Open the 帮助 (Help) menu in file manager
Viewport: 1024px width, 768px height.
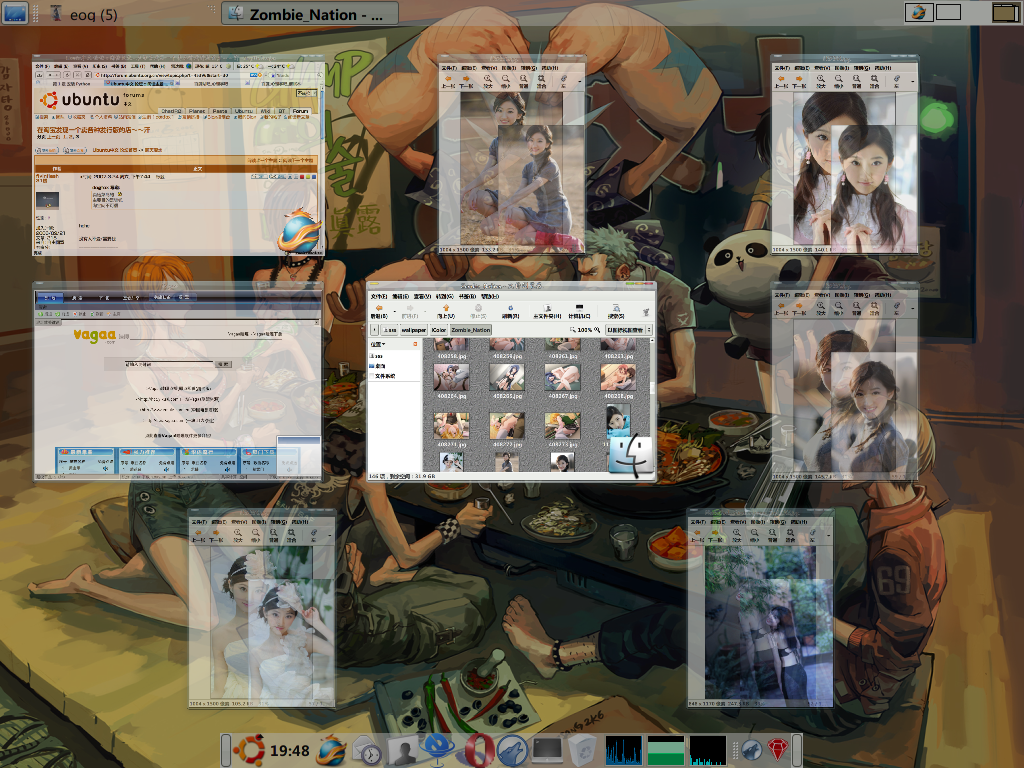[x=489, y=296]
